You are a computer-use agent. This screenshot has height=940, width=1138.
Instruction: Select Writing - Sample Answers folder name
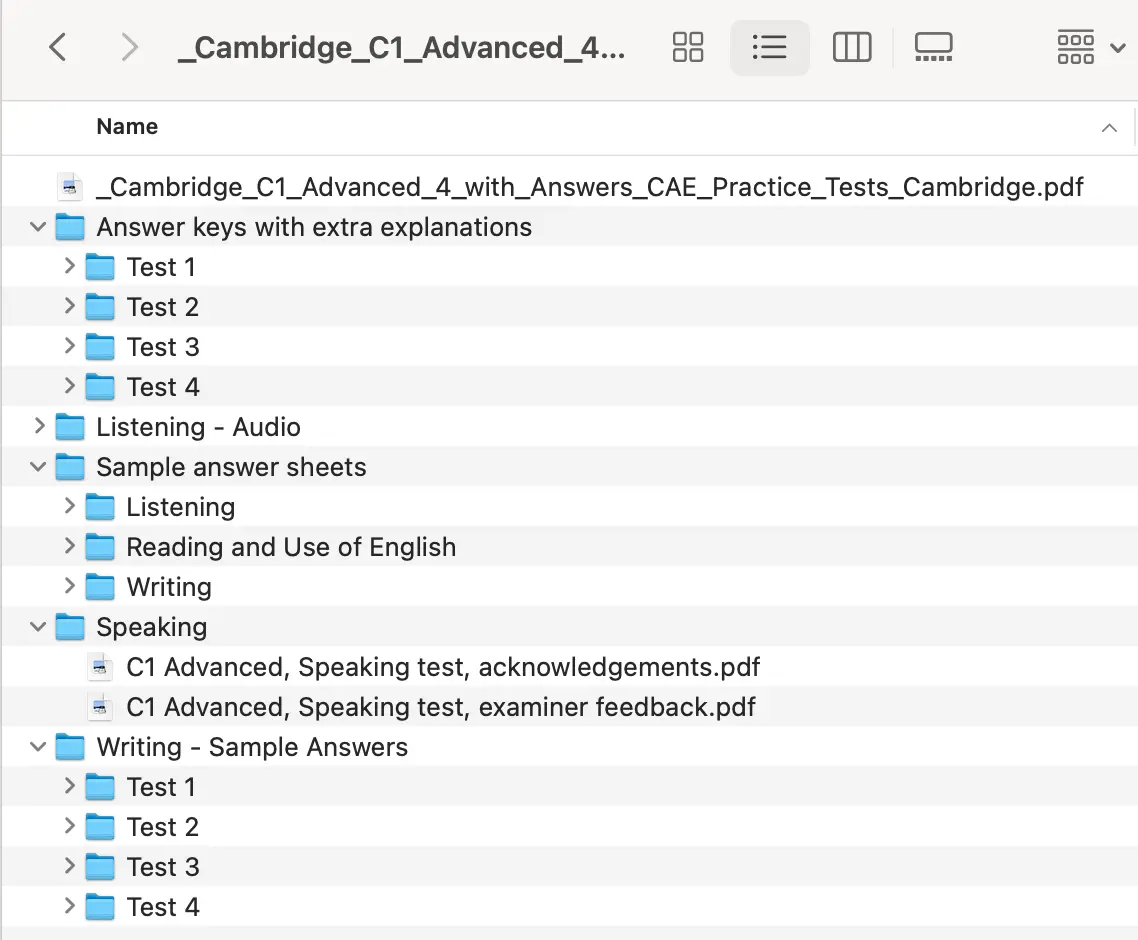[253, 746]
